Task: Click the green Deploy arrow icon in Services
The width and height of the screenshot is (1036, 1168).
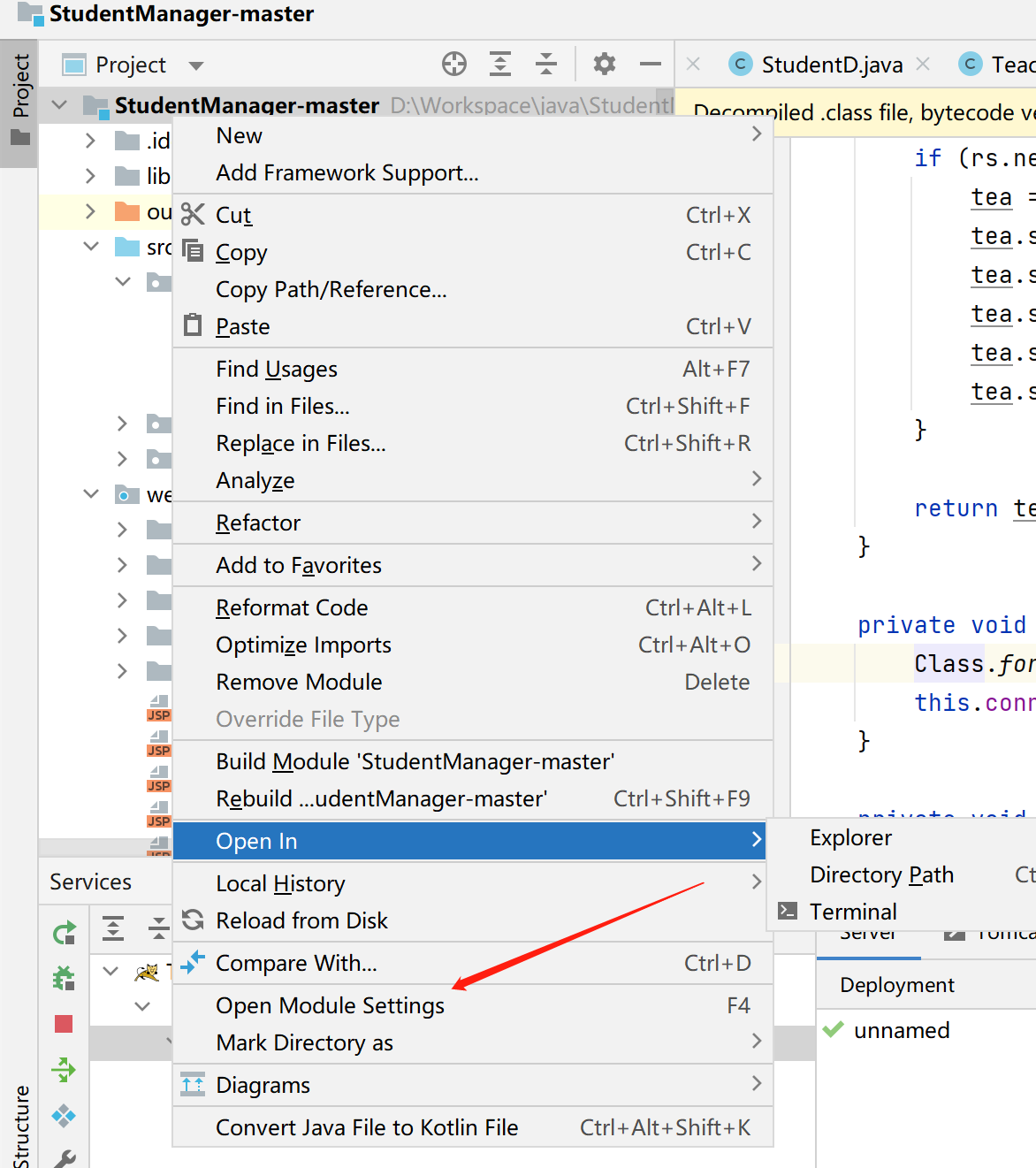Action: (x=64, y=1070)
